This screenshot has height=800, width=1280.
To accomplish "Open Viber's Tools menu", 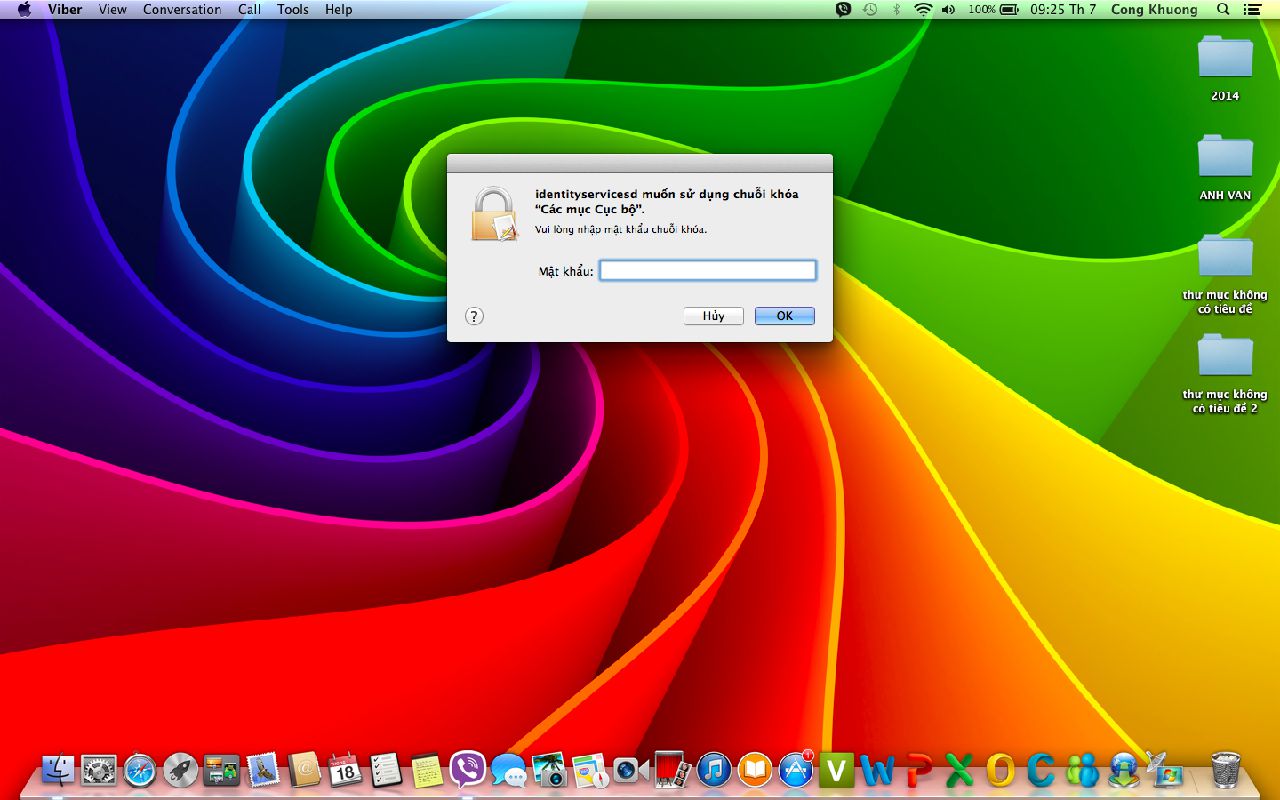I will click(291, 9).
